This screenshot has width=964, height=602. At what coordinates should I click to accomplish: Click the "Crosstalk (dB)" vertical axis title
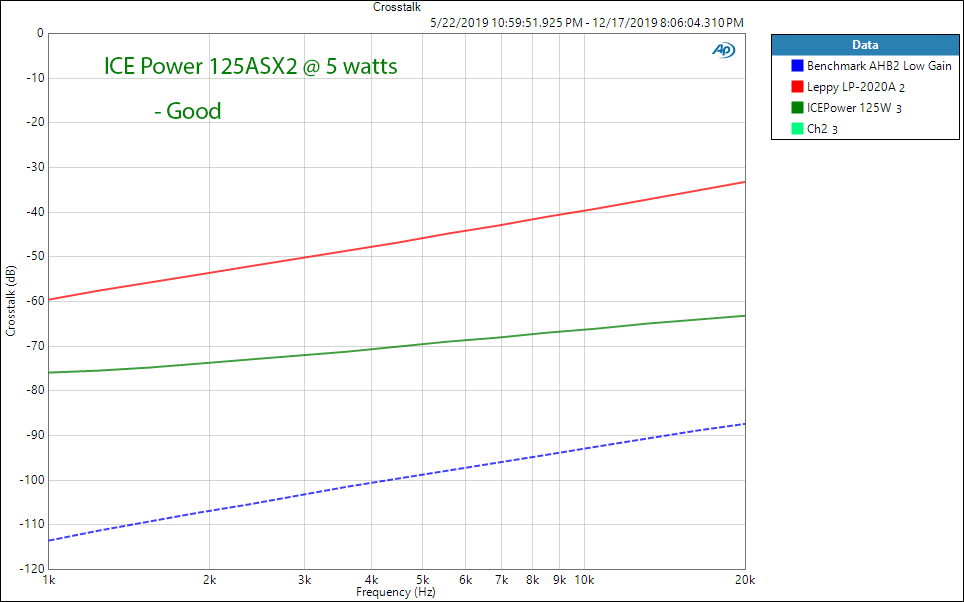(10, 301)
